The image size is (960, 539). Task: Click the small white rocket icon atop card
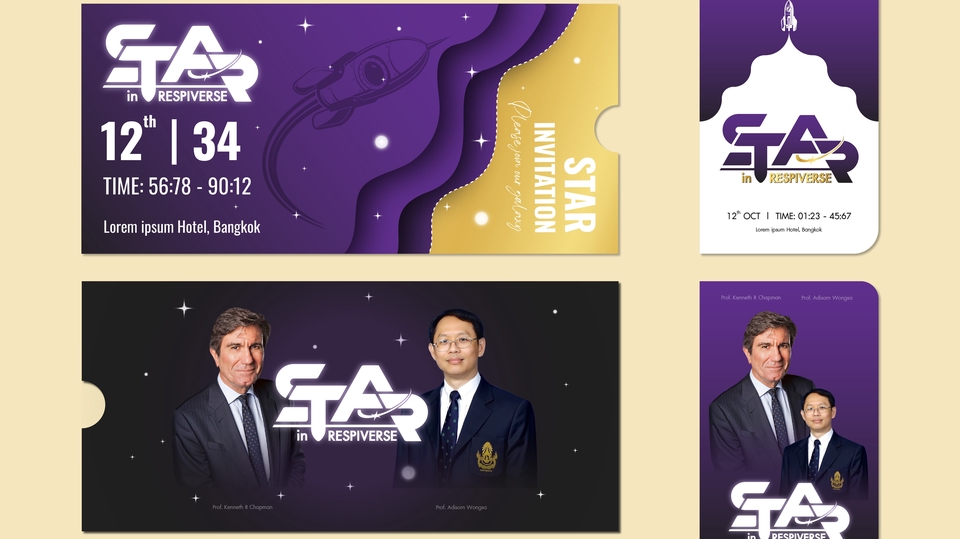788,15
